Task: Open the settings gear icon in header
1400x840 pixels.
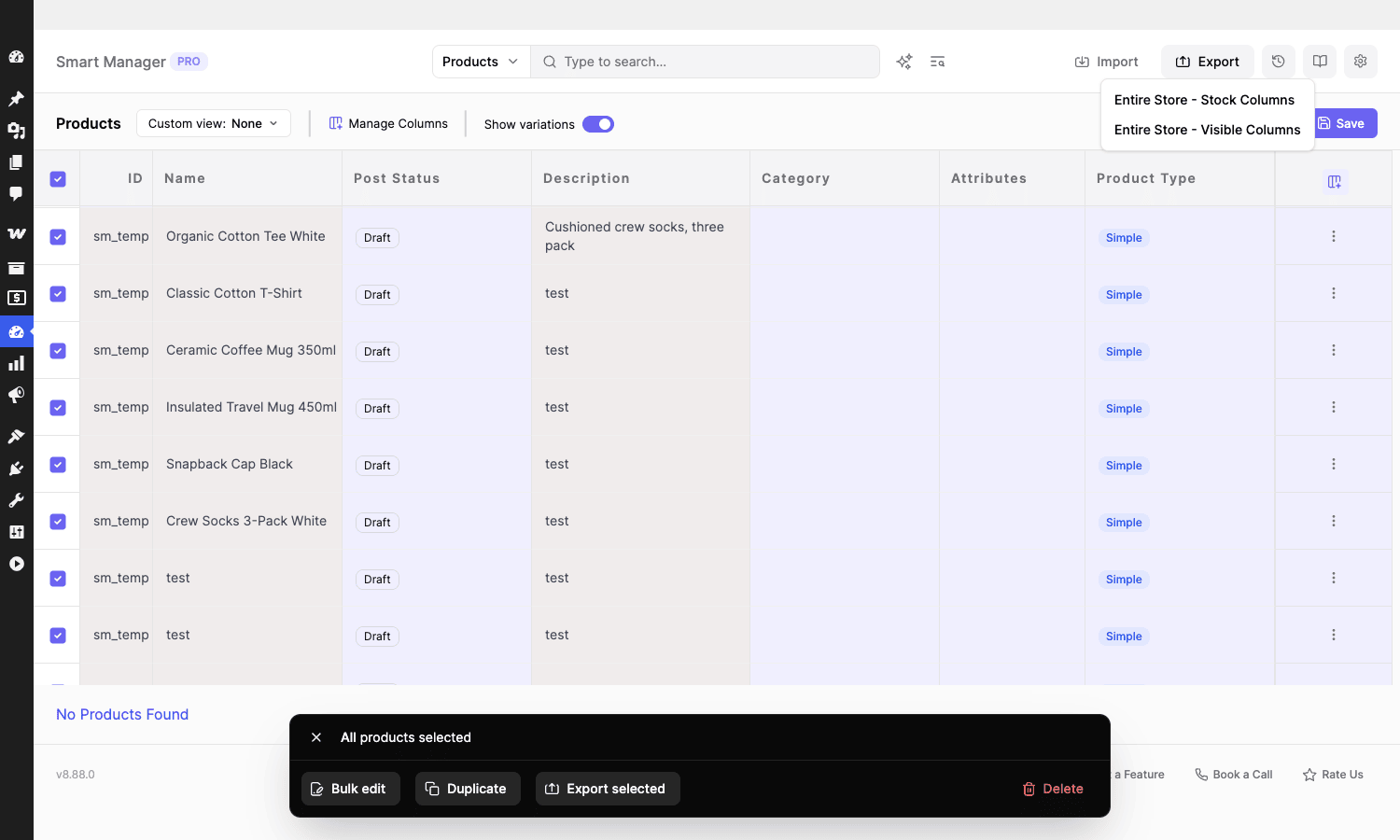Action: (1361, 62)
